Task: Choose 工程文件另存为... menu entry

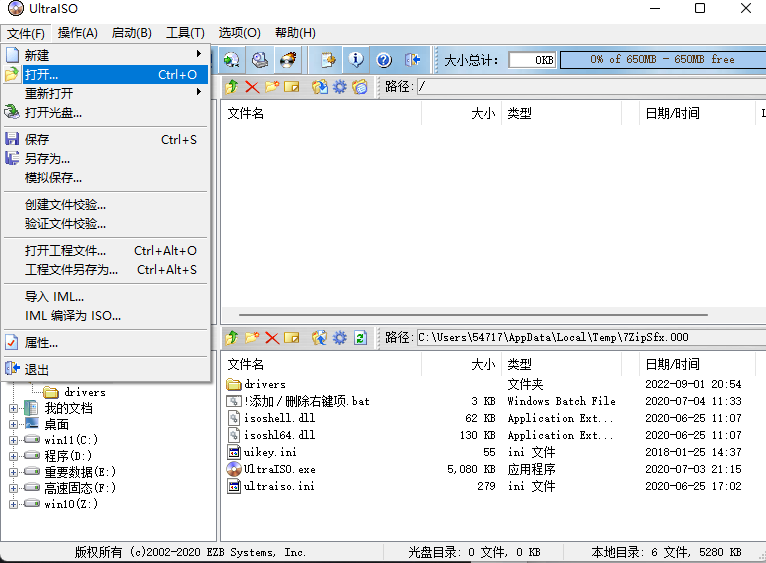Action: pyautogui.click(x=106, y=270)
